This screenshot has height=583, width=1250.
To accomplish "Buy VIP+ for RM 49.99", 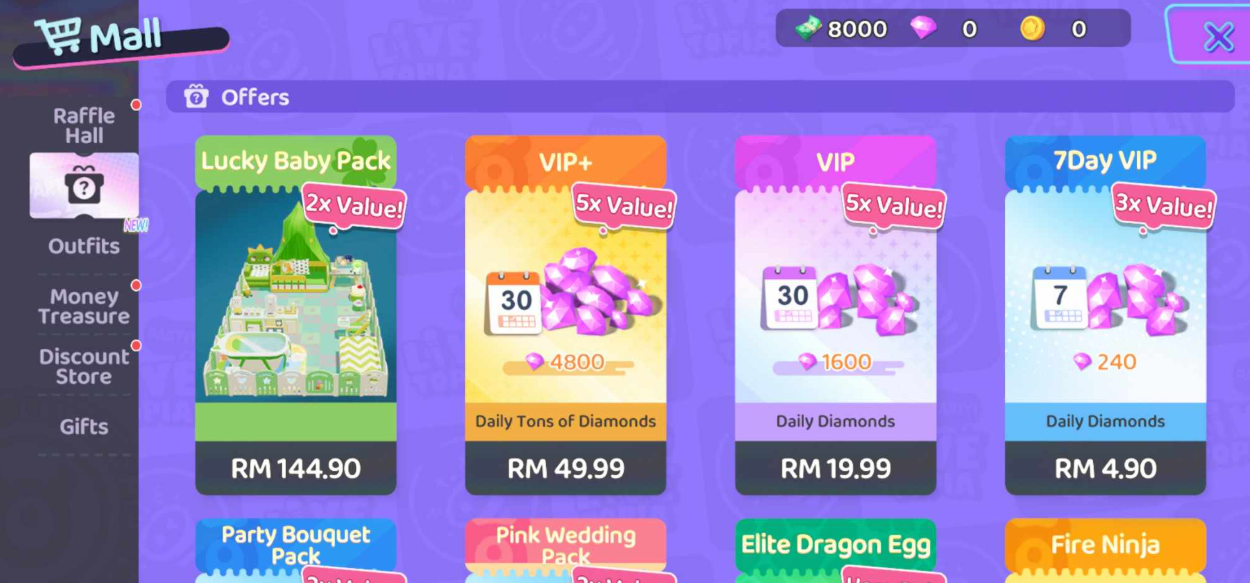I will [566, 468].
